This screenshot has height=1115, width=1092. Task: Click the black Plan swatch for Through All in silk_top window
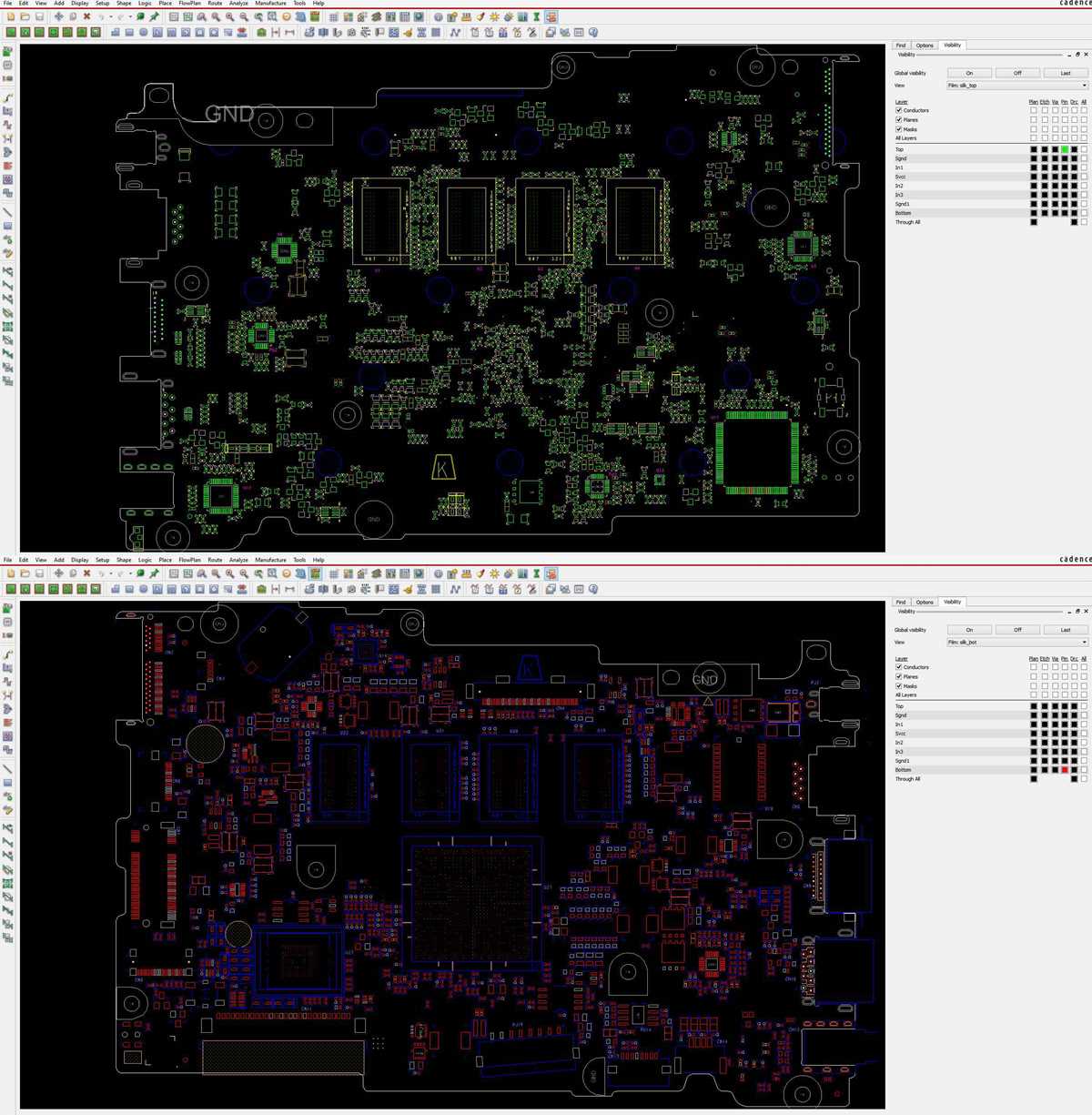coord(1034,222)
